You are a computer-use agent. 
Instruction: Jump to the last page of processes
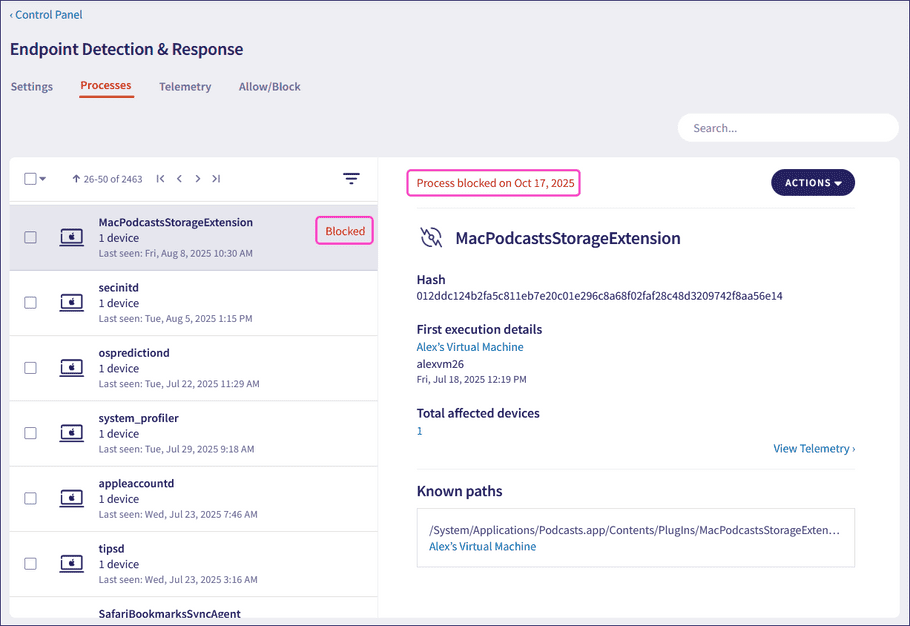(216, 178)
